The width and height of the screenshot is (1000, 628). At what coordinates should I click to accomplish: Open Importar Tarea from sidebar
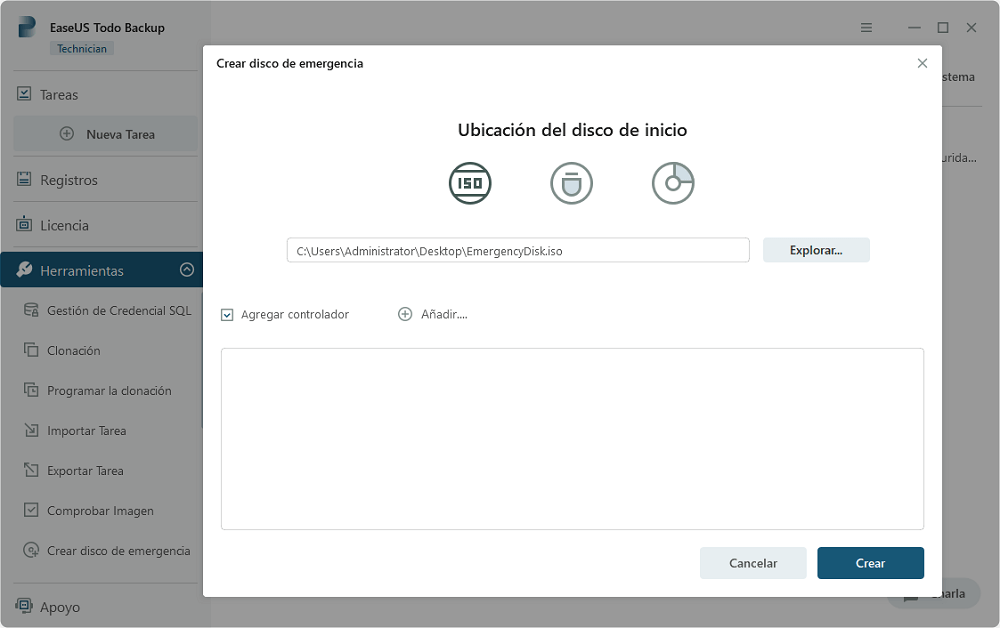[86, 431]
